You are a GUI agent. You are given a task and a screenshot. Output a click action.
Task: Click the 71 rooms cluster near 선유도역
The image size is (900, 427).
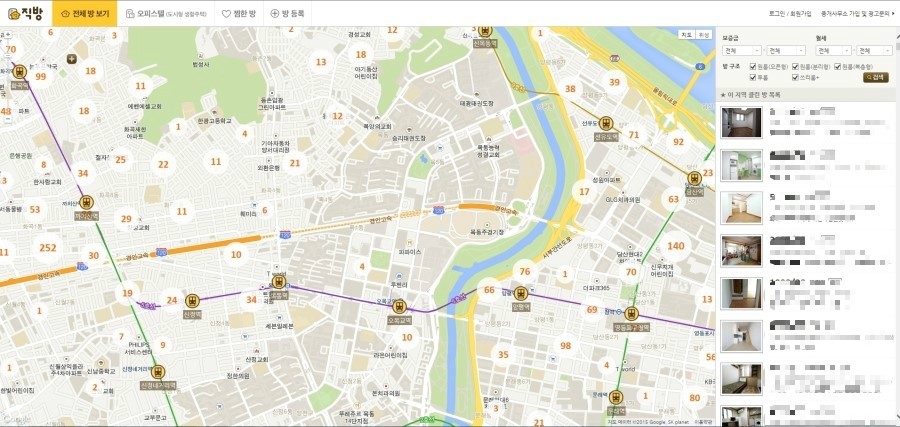[634, 135]
